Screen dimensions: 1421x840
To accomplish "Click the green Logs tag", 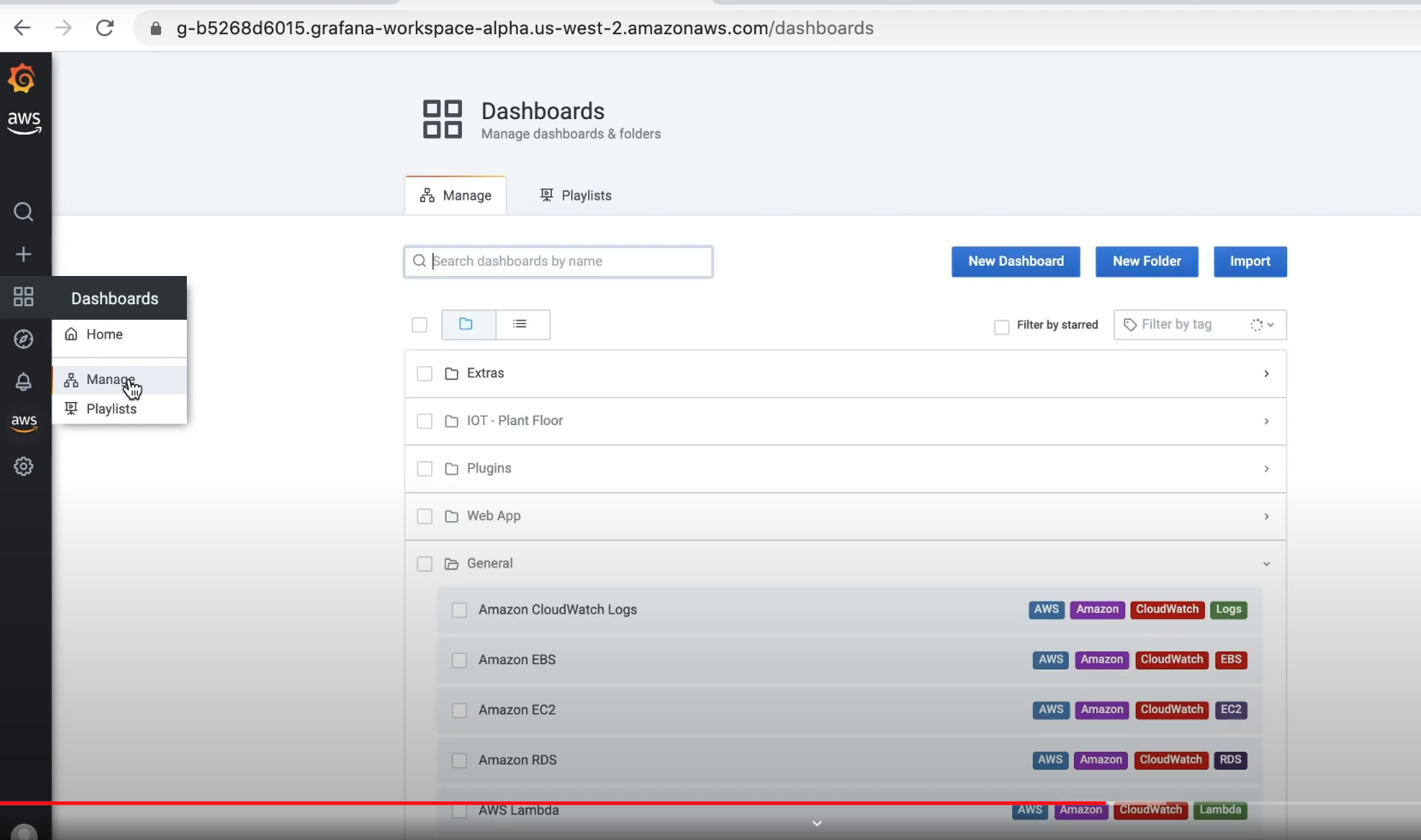I will tap(1228, 609).
